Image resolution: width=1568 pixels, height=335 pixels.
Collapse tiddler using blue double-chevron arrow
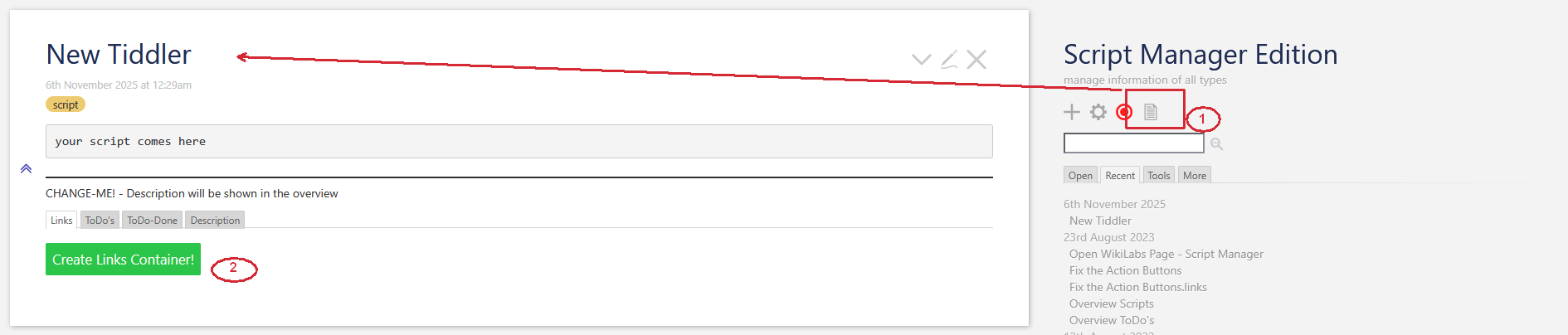click(26, 168)
